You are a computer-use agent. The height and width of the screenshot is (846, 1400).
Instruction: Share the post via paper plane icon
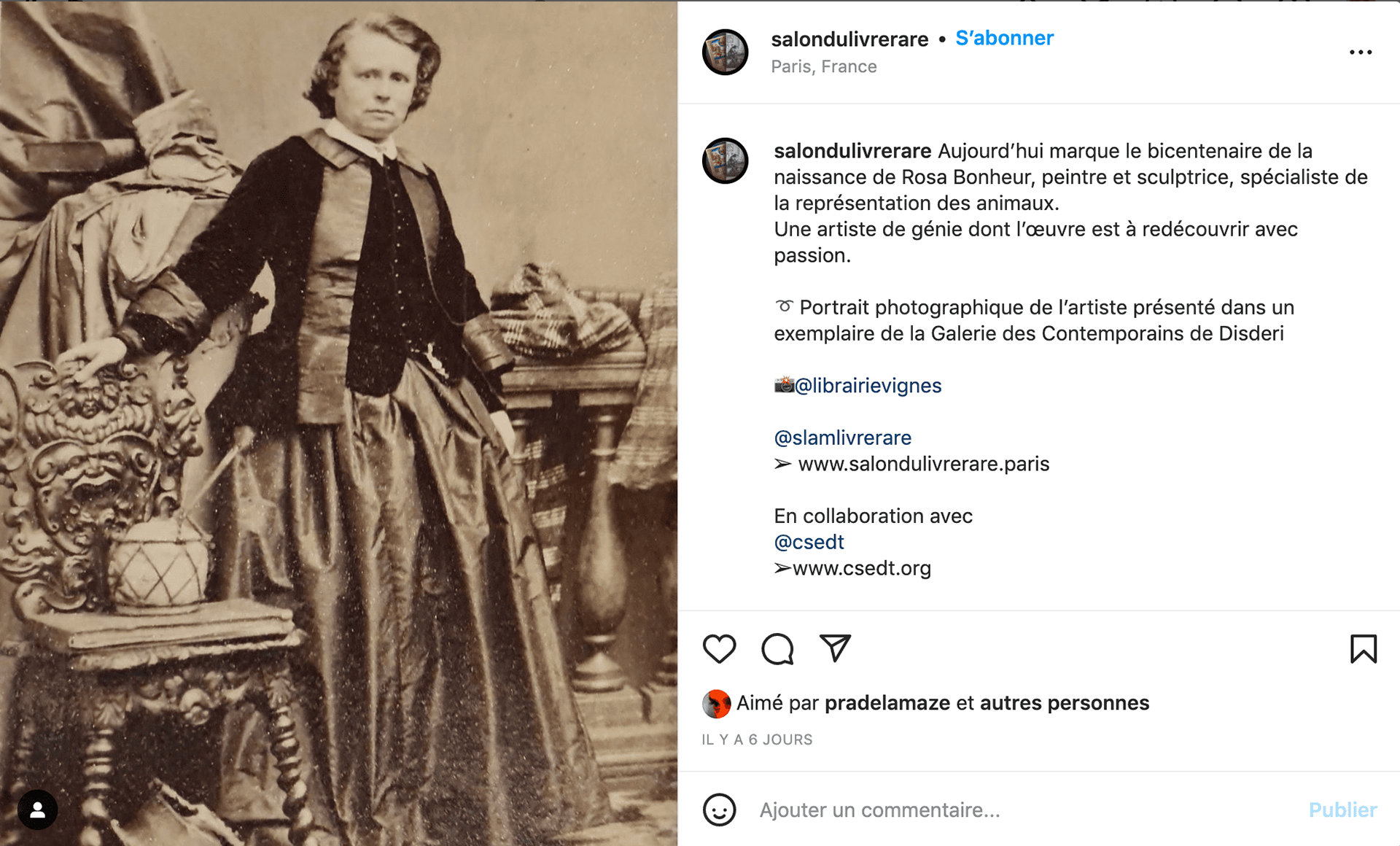point(835,648)
